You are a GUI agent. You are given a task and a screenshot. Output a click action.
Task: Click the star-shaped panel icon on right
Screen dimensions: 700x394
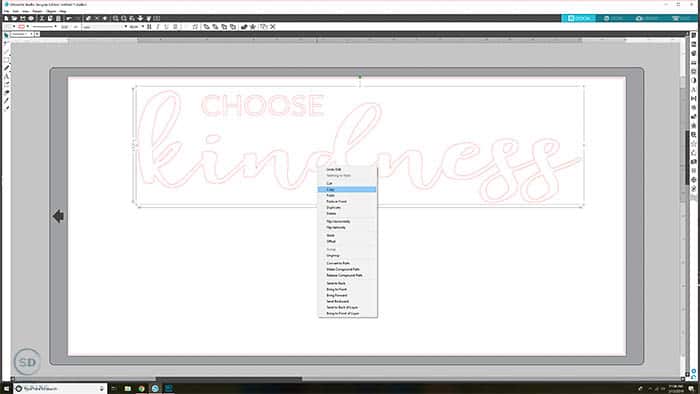[x=693, y=143]
